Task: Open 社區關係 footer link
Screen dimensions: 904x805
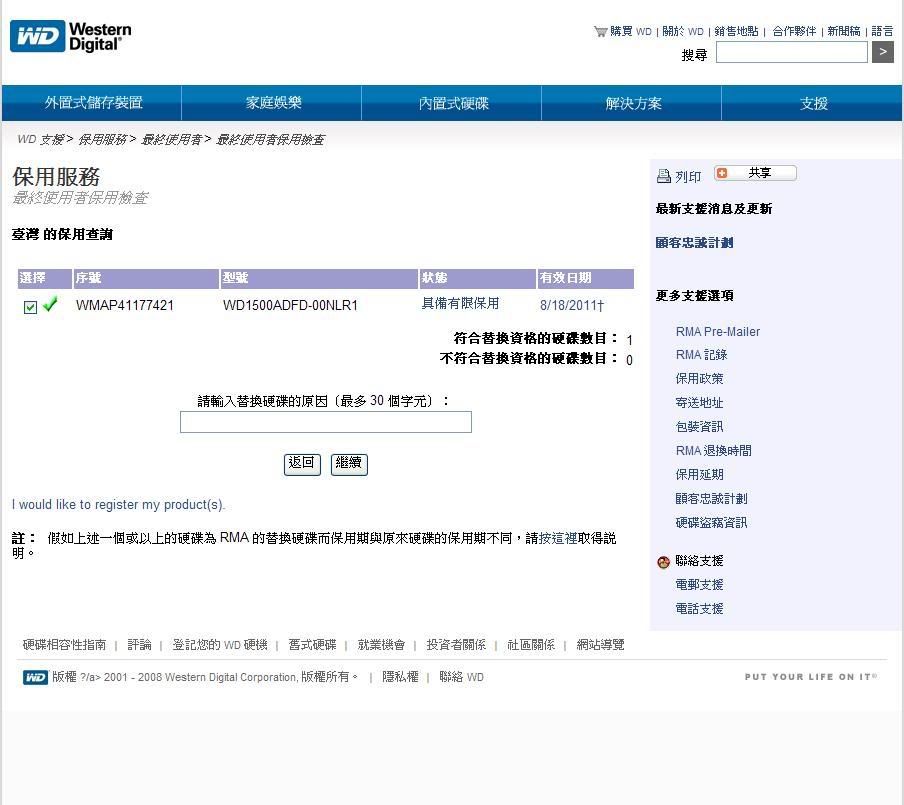Action: click(531, 645)
